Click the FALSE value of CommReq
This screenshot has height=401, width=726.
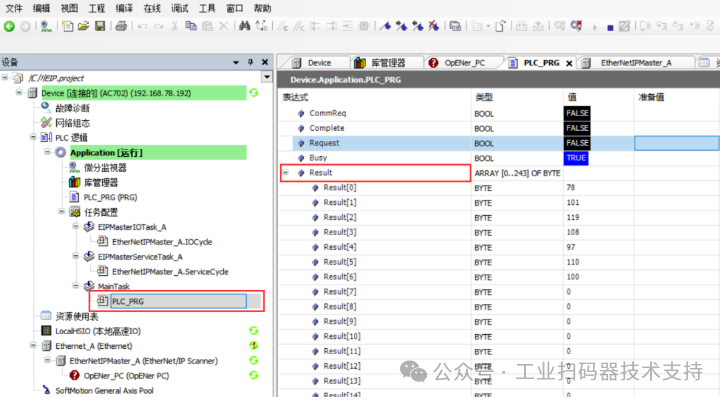577,113
